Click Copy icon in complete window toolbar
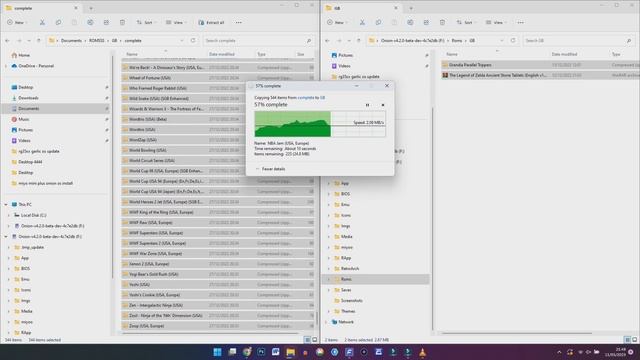 58,22
